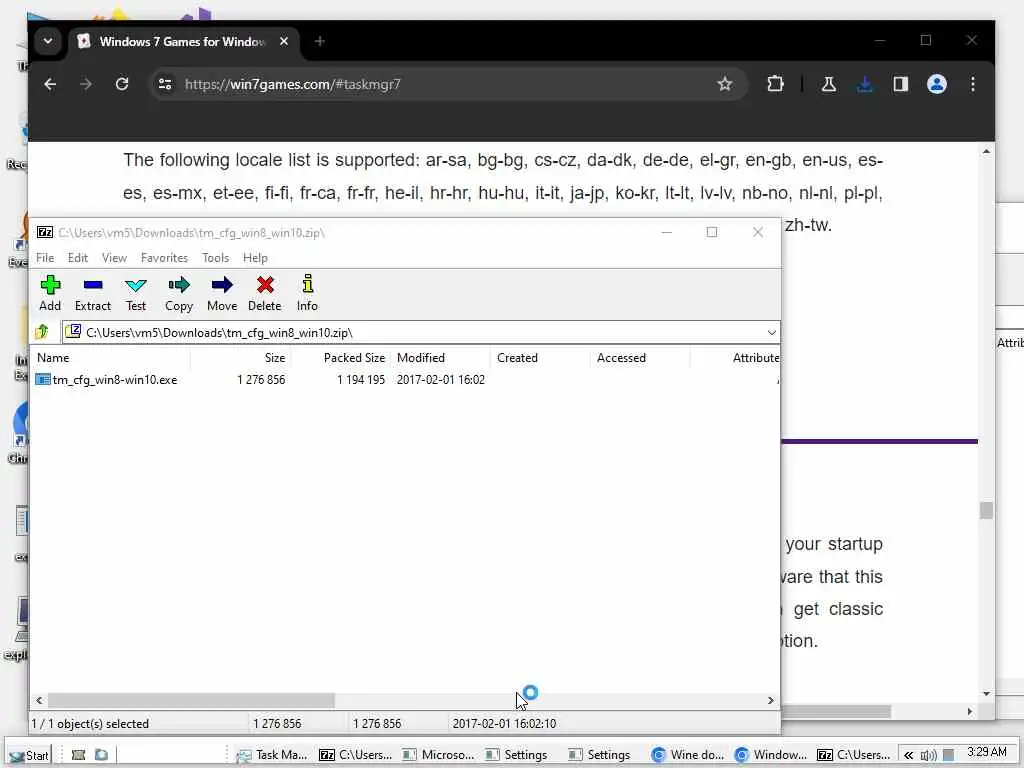This screenshot has height=768, width=1024.
Task: Sort by the Name column header
Action: point(111,358)
